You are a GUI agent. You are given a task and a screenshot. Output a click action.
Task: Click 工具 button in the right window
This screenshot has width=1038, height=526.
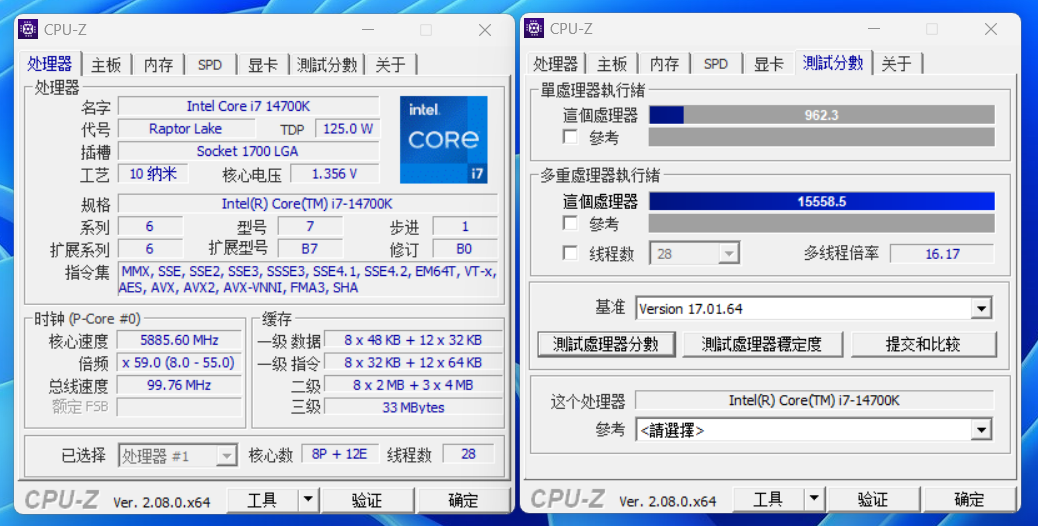(x=769, y=499)
